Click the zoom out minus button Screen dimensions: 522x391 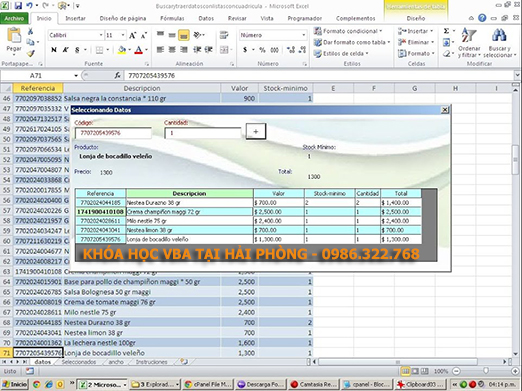(x=456, y=371)
